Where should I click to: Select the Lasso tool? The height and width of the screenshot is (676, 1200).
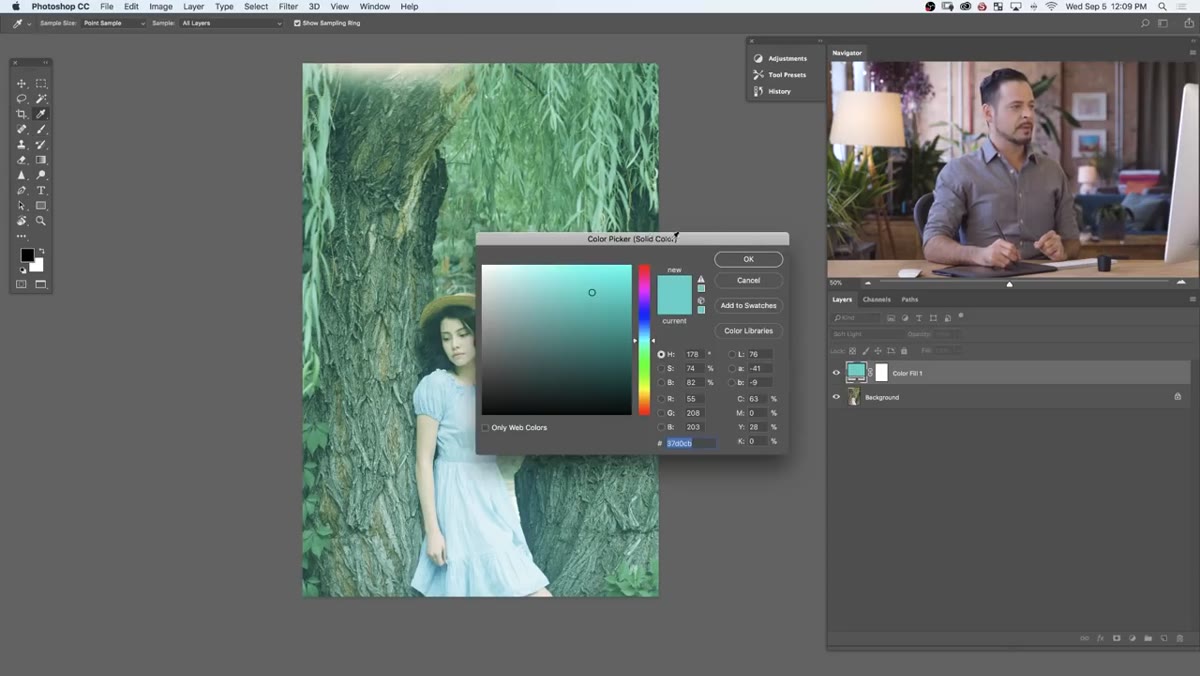pyautogui.click(x=21, y=99)
